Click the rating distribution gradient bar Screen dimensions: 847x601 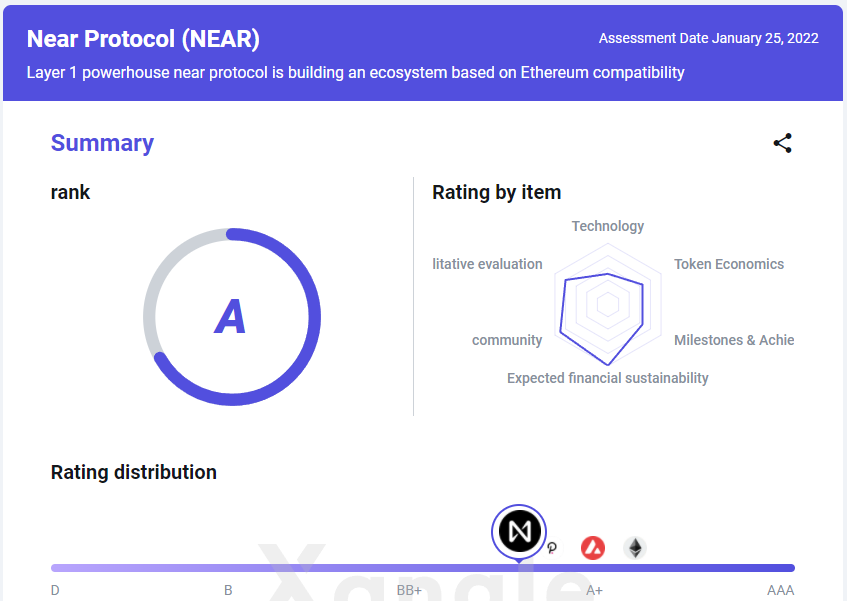[423, 568]
